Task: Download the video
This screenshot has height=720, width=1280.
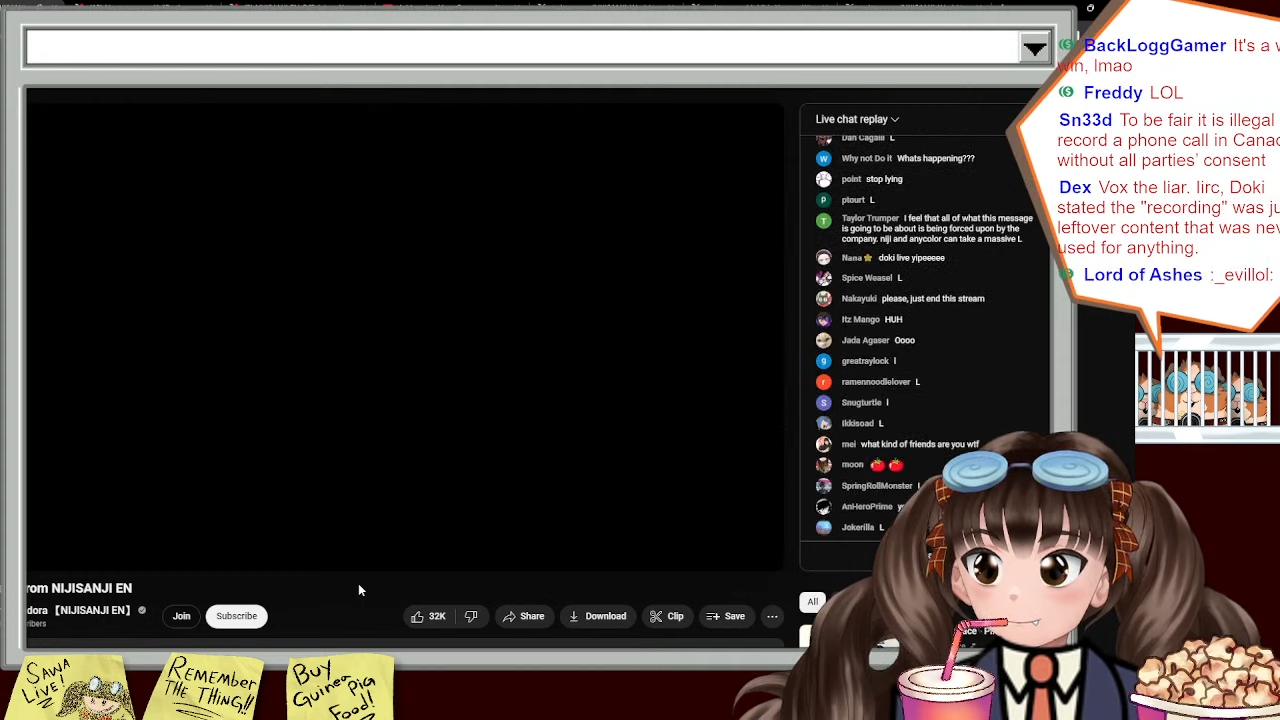Action: (x=597, y=616)
